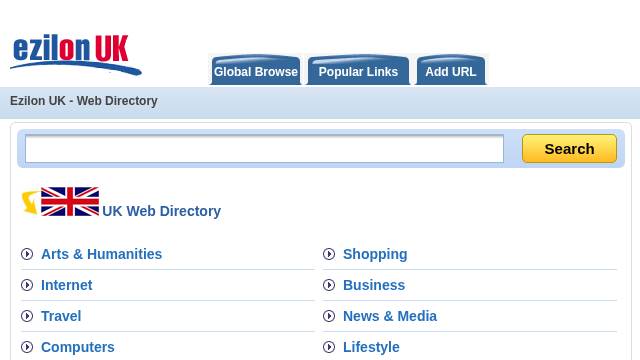Open the Lifestyle category
The width and height of the screenshot is (640, 360).
pyautogui.click(x=371, y=347)
